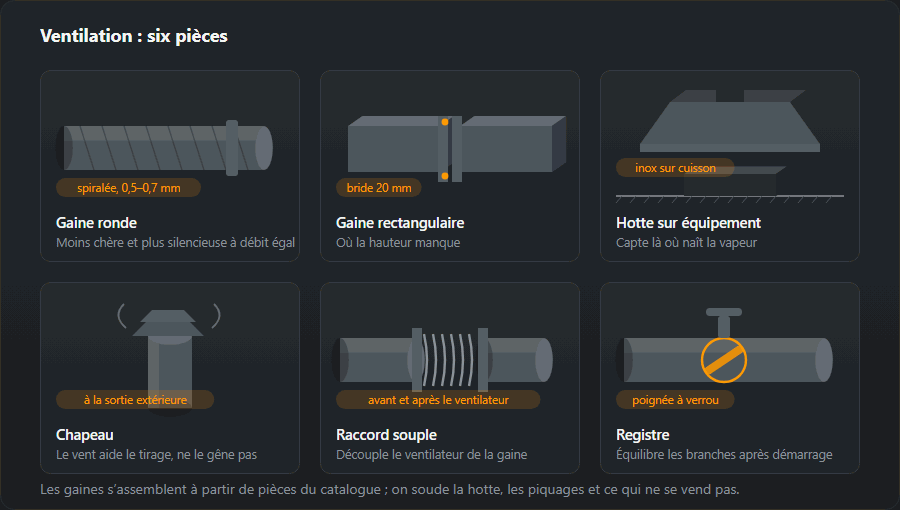Open the 'Hotte sur équipement' title
The image size is (900, 510).
pos(688,223)
